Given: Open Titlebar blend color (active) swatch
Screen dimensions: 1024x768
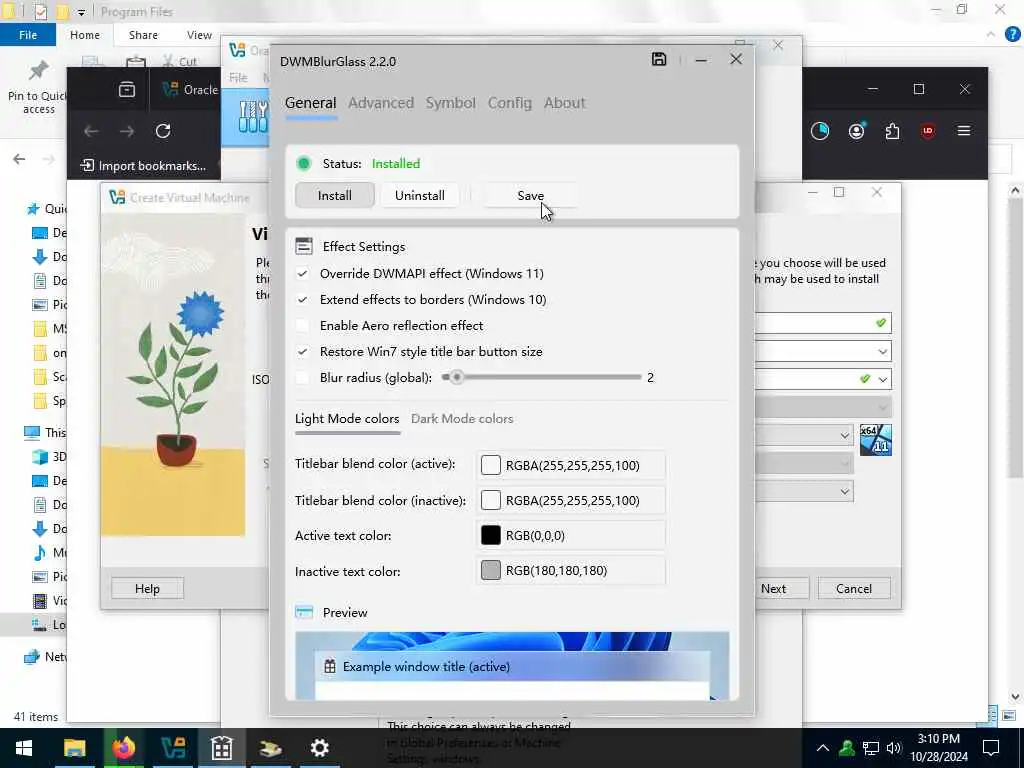Looking at the screenshot, I should pyautogui.click(x=490, y=465).
